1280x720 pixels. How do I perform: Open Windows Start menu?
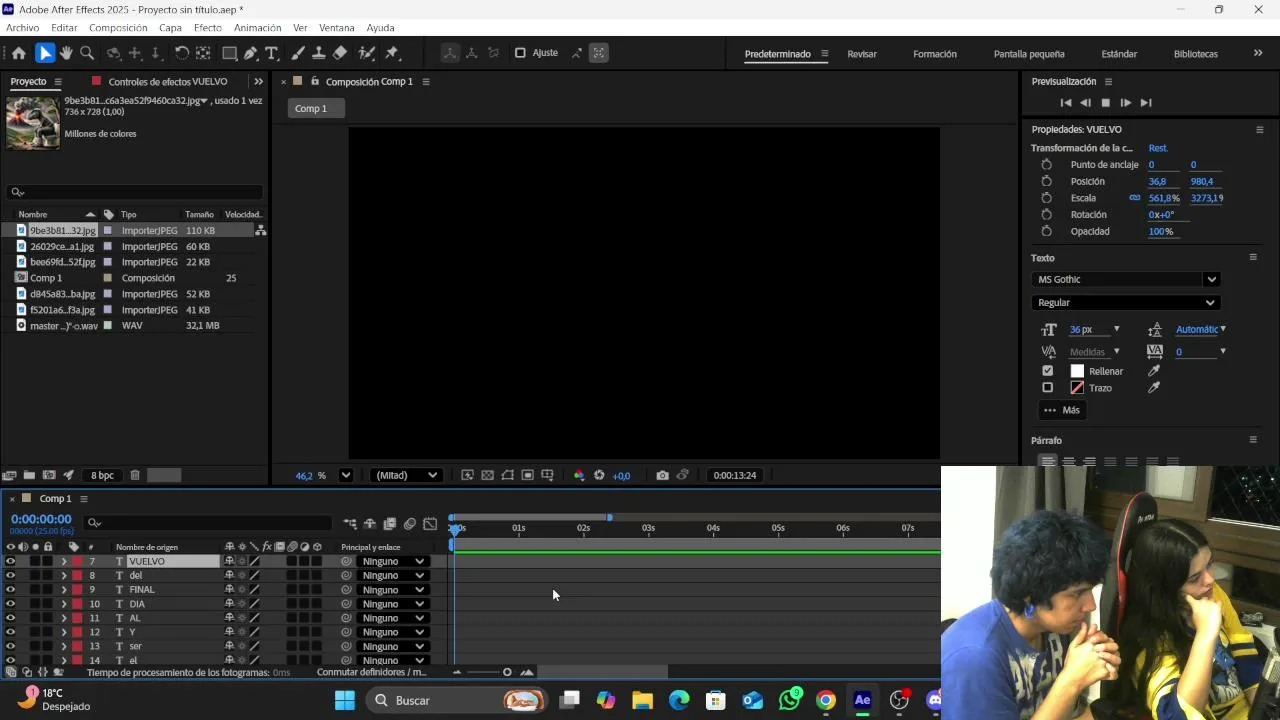(345, 700)
